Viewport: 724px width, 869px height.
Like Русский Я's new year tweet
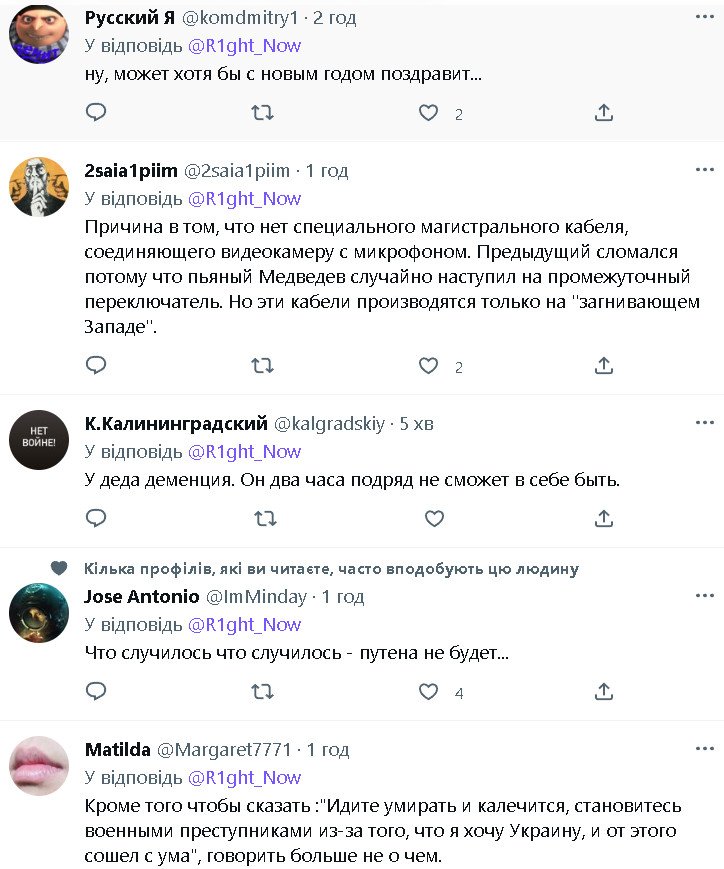pyautogui.click(x=429, y=113)
